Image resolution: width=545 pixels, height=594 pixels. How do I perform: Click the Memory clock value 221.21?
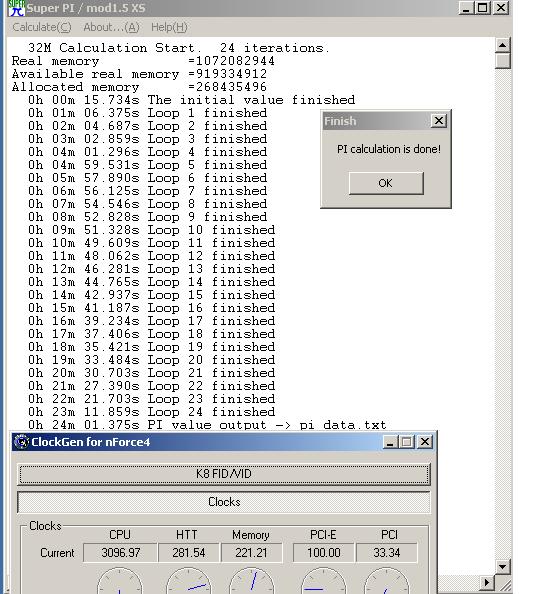tap(251, 553)
